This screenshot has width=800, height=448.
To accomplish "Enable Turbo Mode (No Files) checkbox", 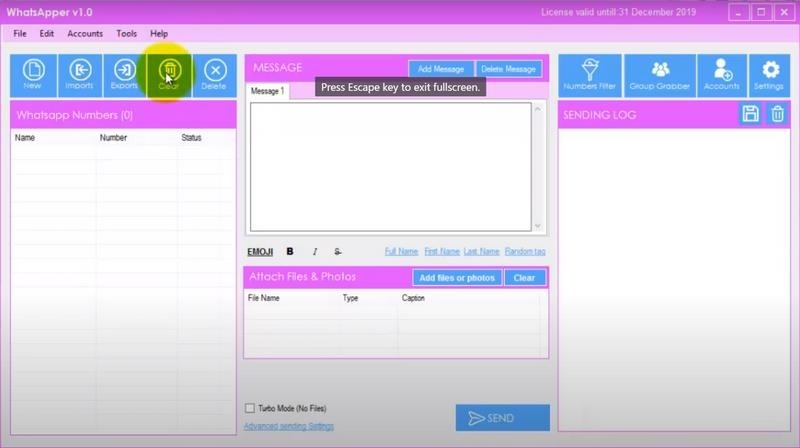I will (249, 408).
